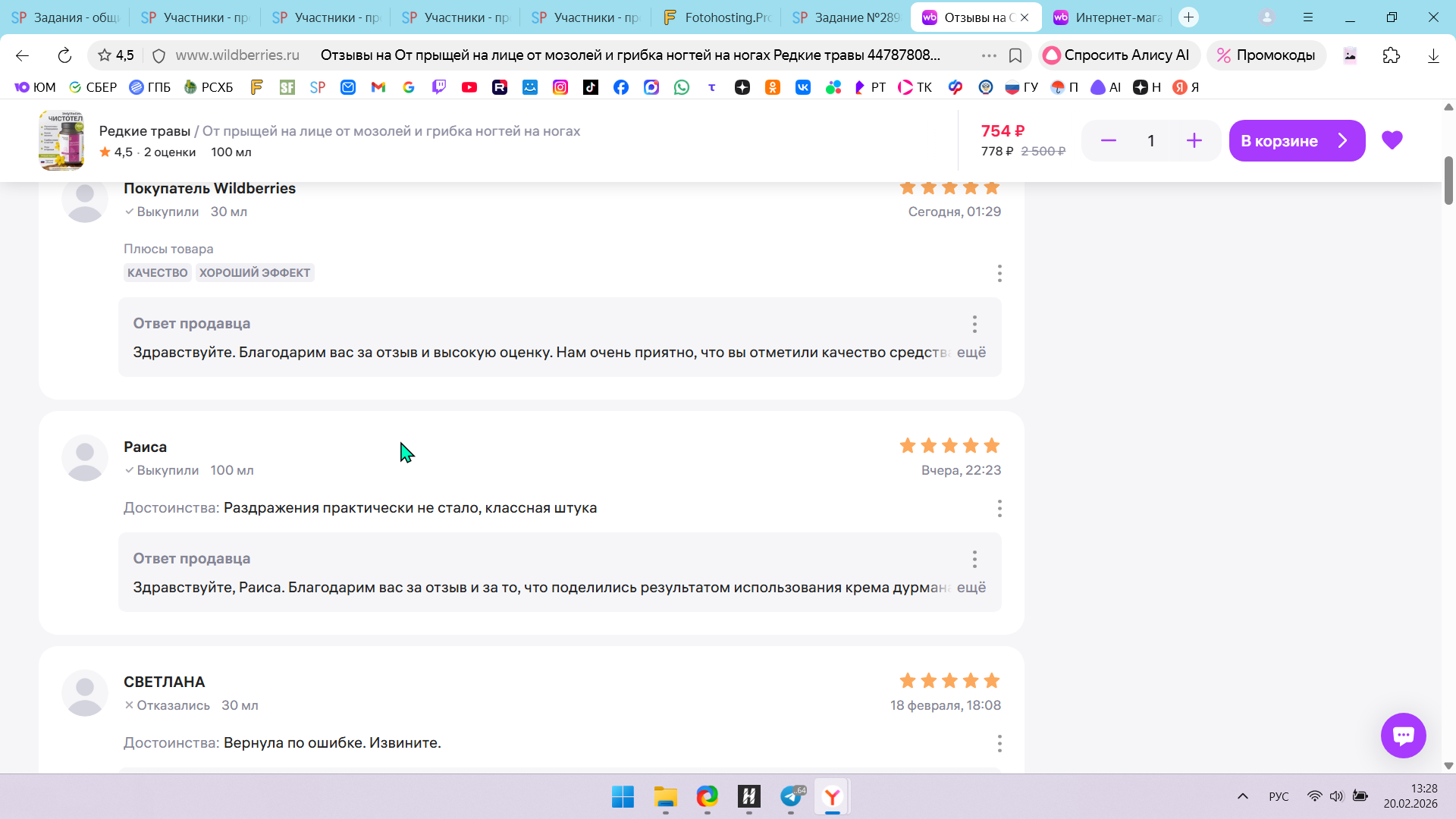Increase quantity with plus button
1456x819 pixels.
(x=1194, y=140)
